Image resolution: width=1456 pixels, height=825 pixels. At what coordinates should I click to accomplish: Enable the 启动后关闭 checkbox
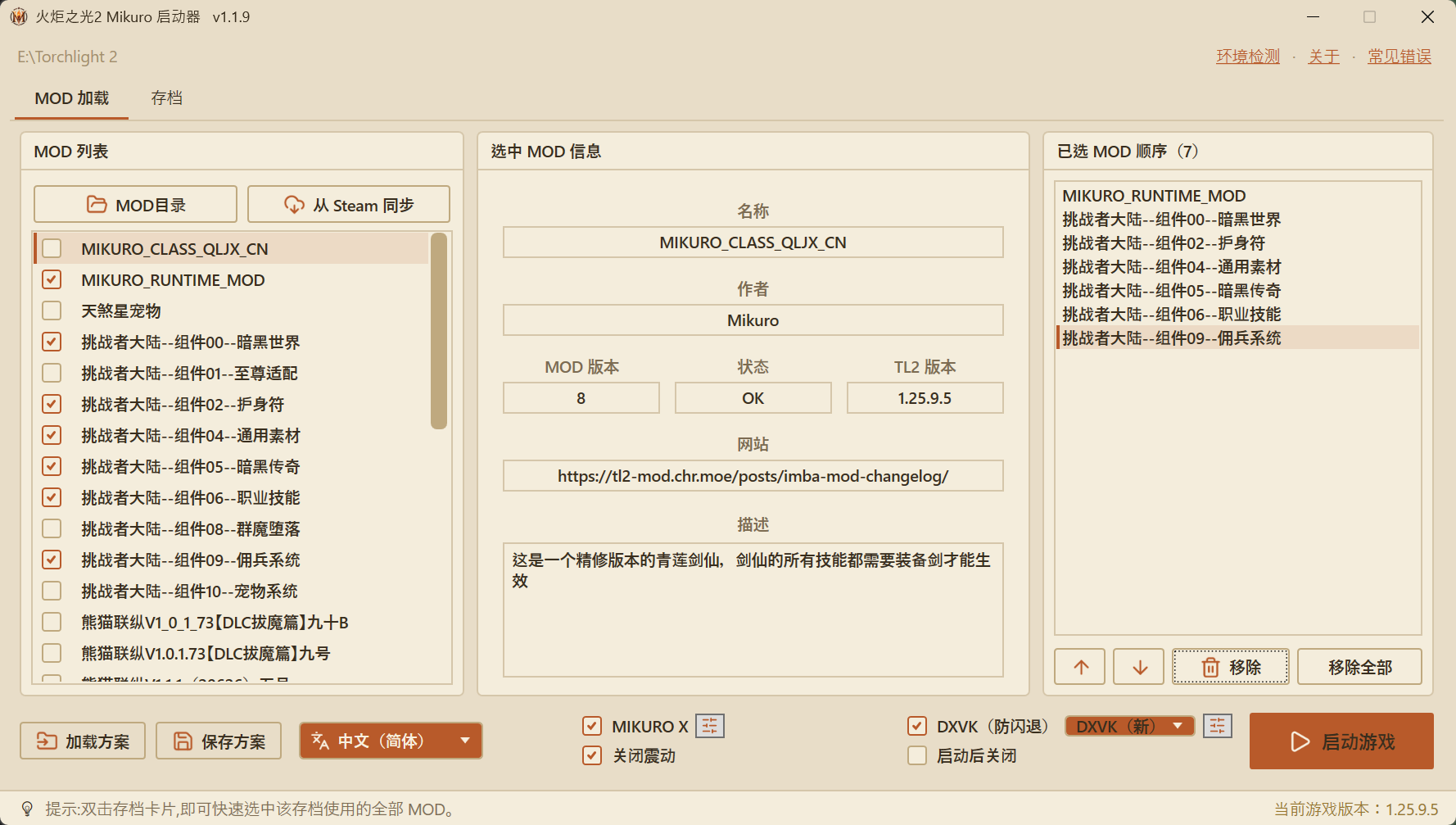click(x=917, y=755)
